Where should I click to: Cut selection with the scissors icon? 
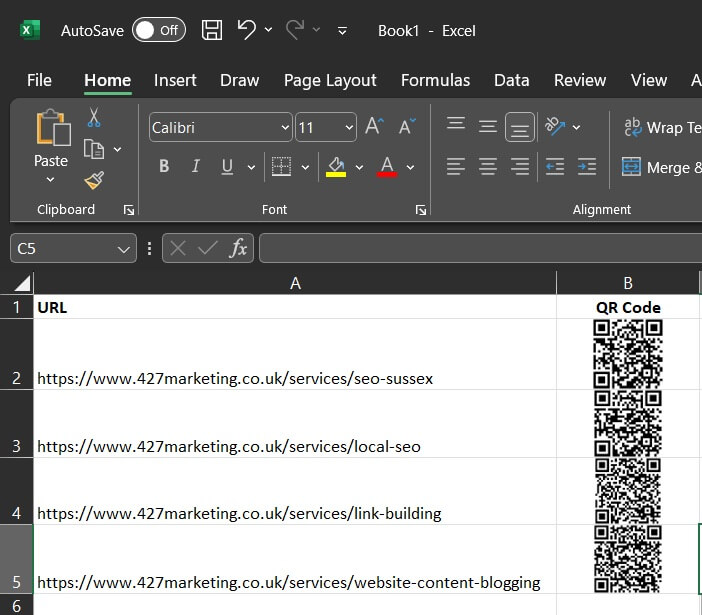pos(94,118)
